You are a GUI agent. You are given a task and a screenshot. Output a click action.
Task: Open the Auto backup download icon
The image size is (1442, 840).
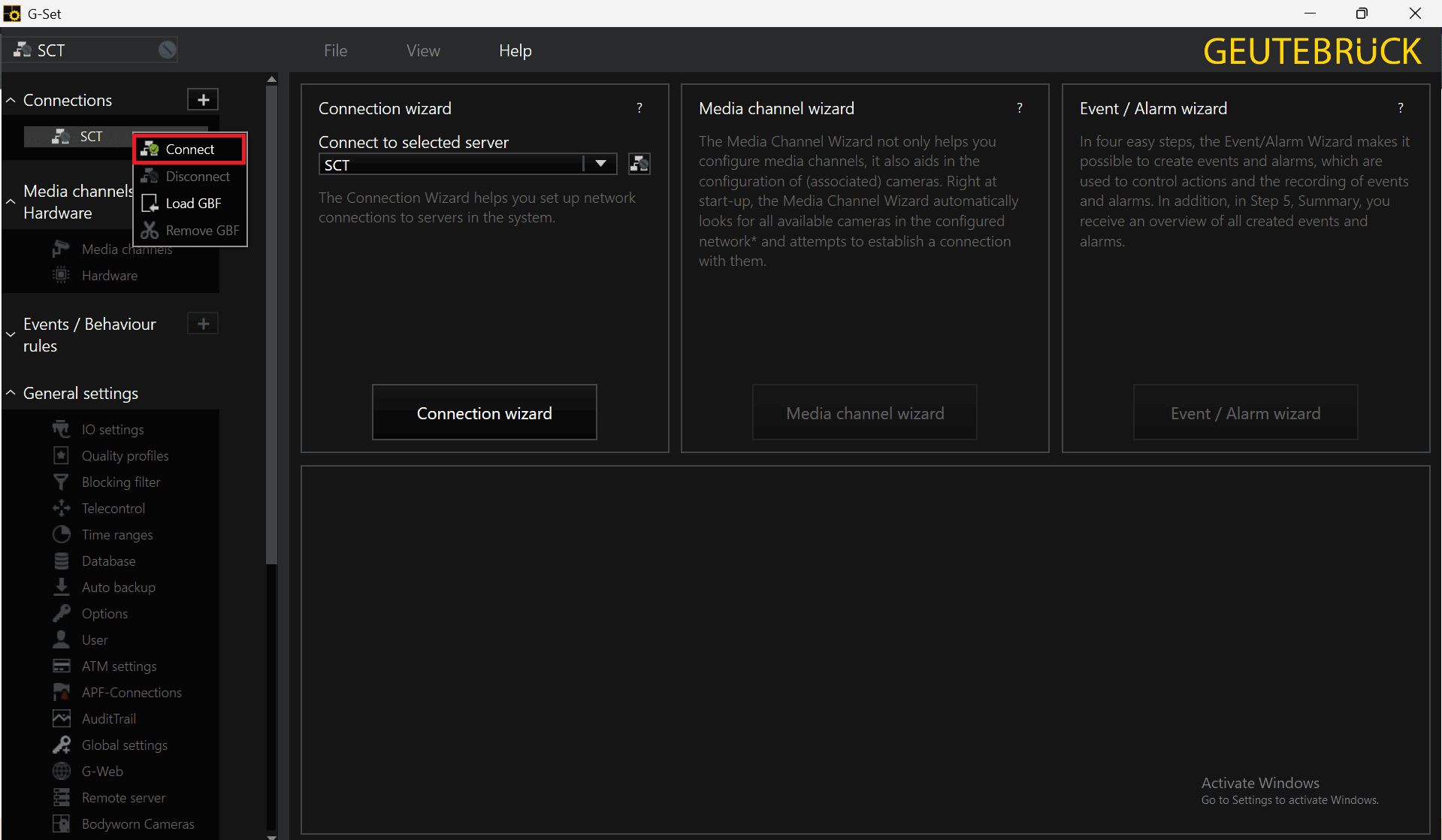point(62,587)
